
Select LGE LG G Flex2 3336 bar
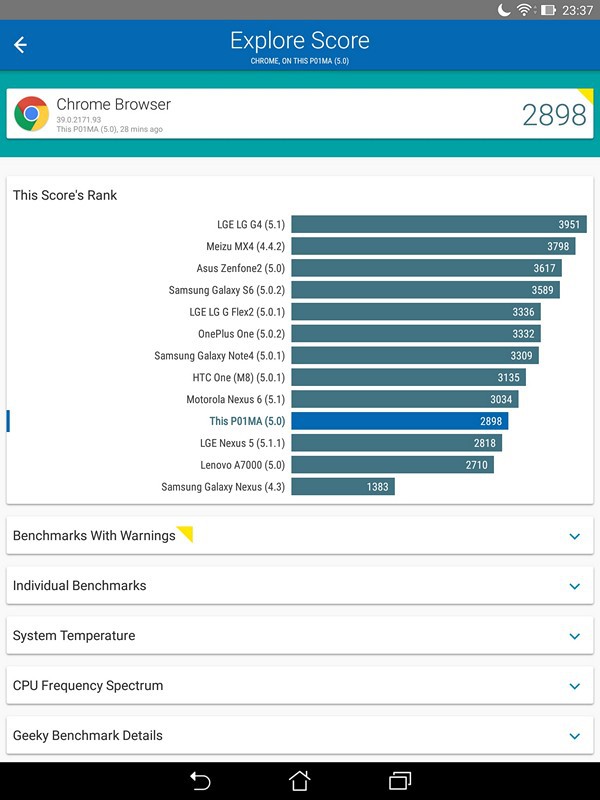point(416,312)
